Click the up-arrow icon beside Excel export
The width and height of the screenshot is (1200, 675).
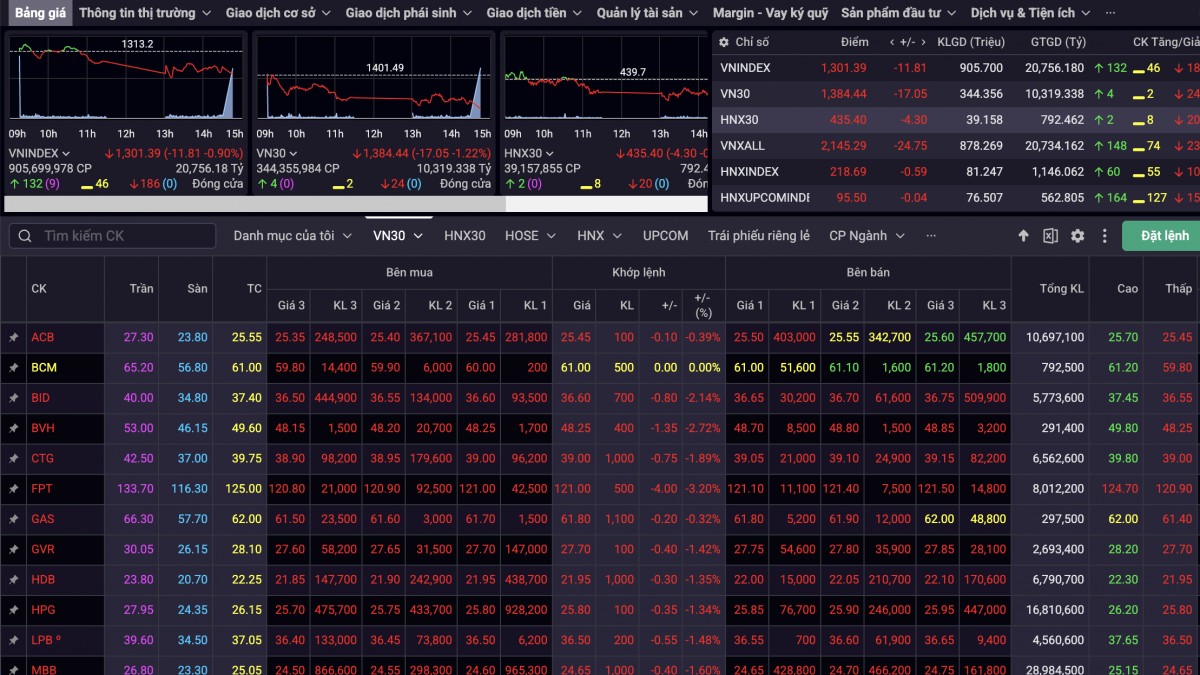1023,236
